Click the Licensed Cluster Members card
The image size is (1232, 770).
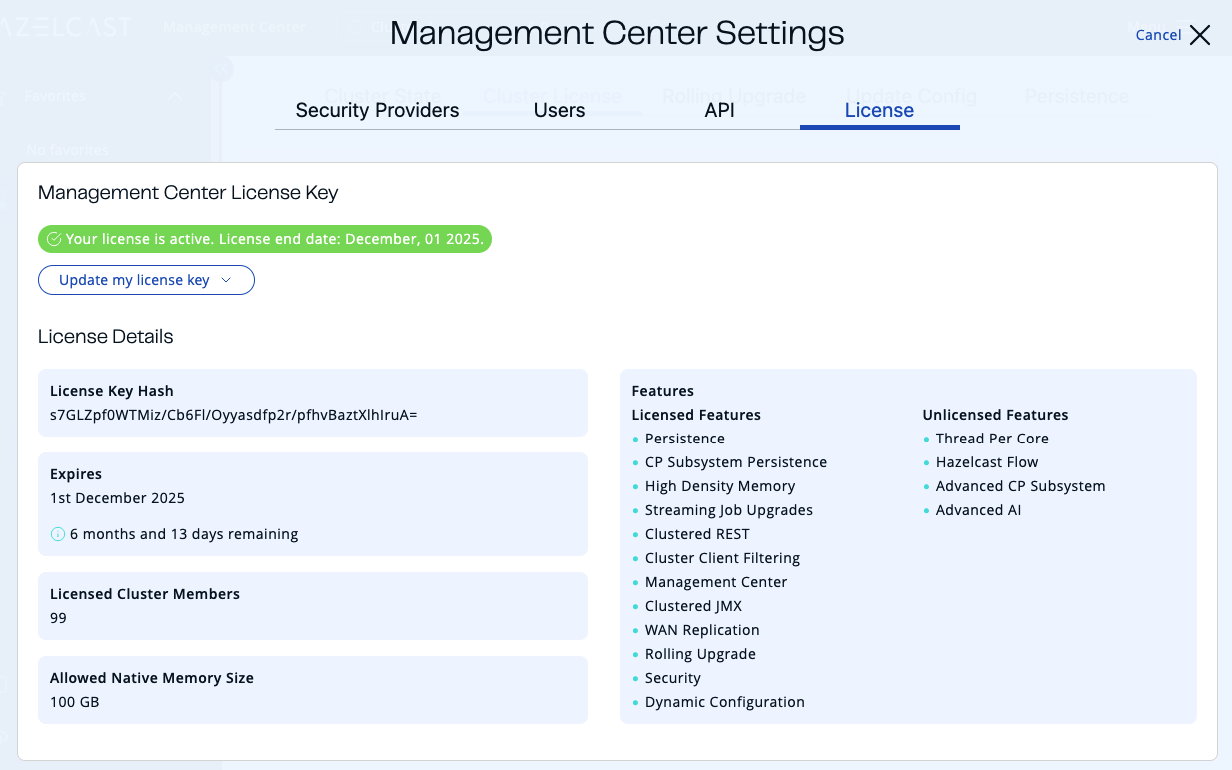(x=312, y=605)
